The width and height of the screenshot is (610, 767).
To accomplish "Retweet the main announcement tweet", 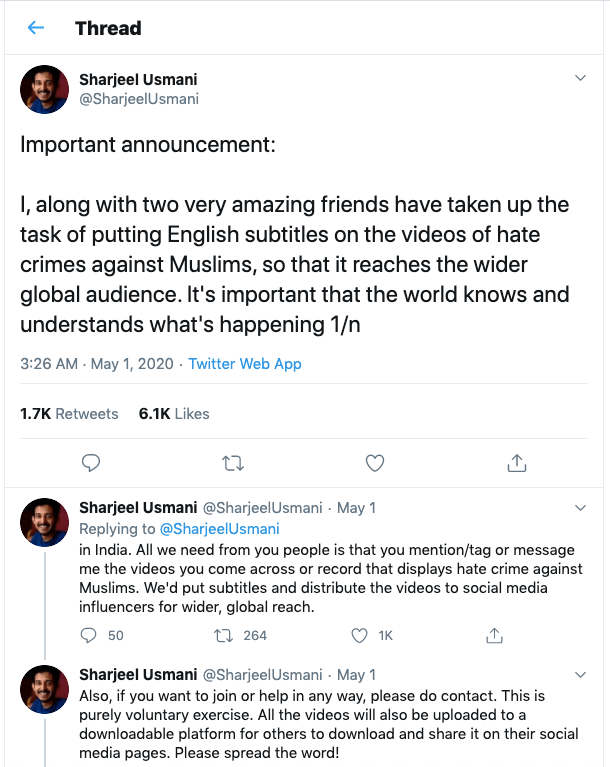I will [233, 462].
